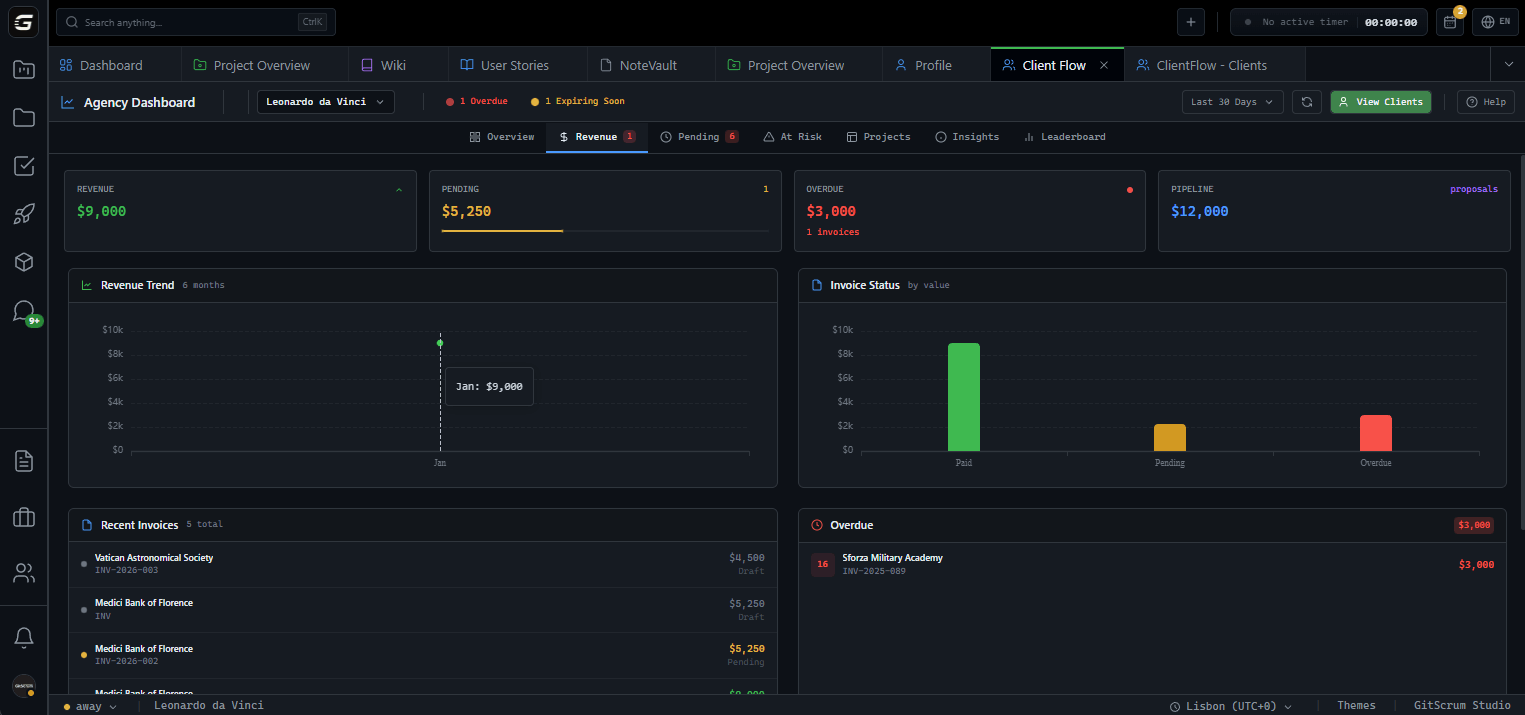Collapse the Revenue card using its chevron
Screen dimensions: 1525x715
(398, 189)
